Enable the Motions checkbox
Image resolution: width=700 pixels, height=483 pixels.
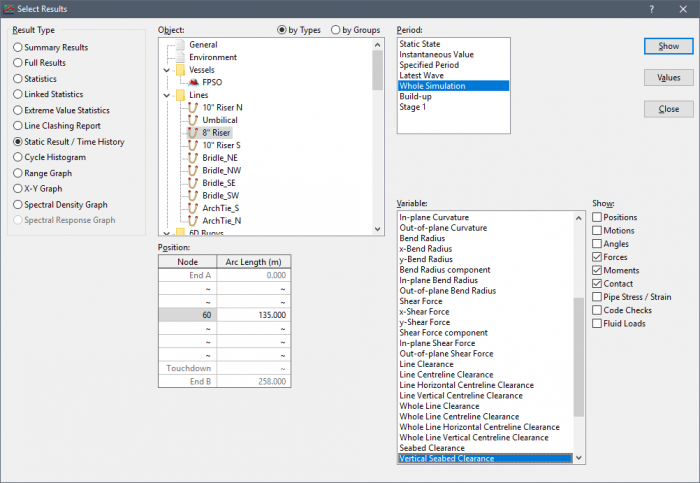pos(597,230)
